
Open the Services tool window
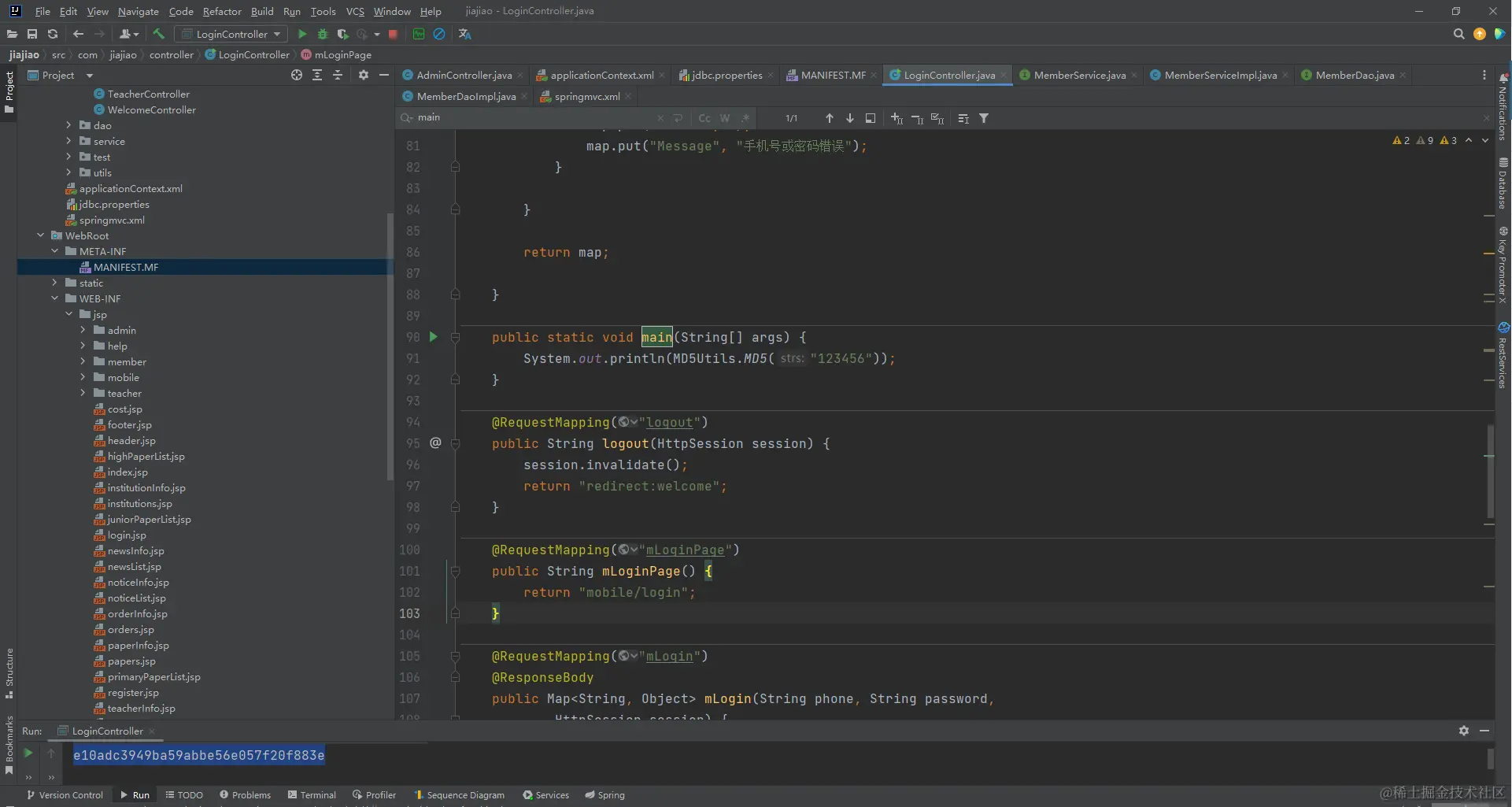545,795
